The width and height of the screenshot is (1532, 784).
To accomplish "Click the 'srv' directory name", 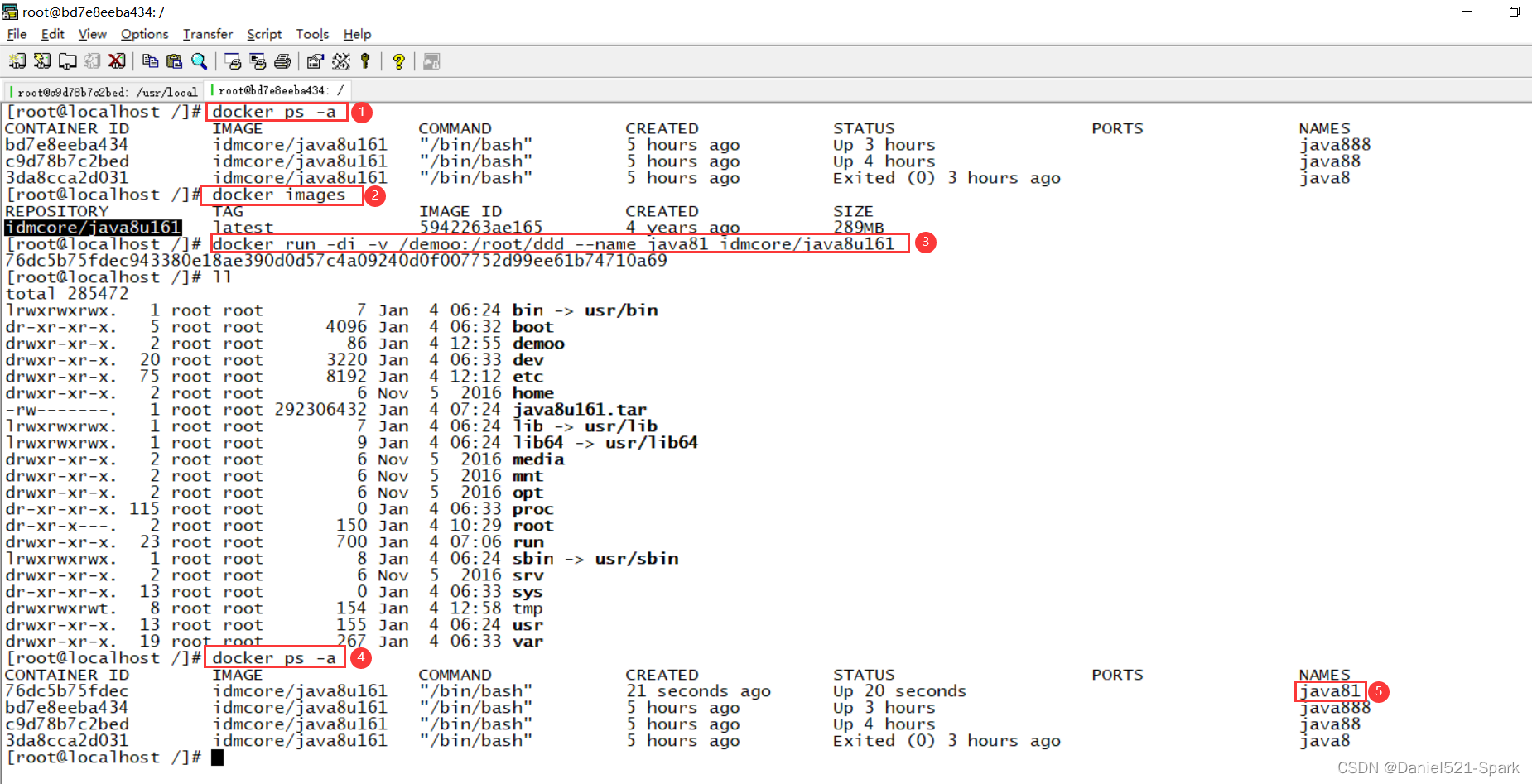I will pyautogui.click(x=528, y=575).
